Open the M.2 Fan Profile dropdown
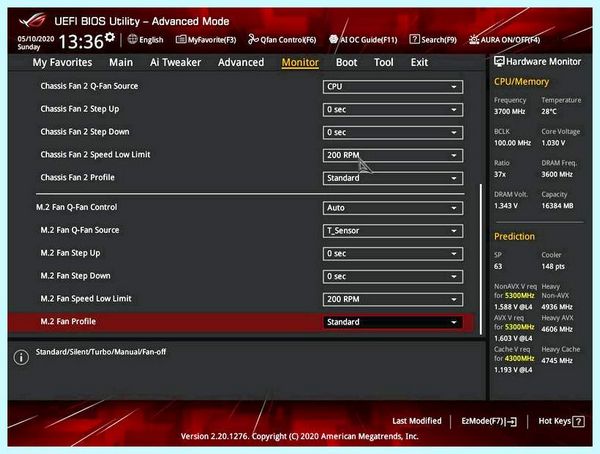The image size is (600, 454). [393, 322]
